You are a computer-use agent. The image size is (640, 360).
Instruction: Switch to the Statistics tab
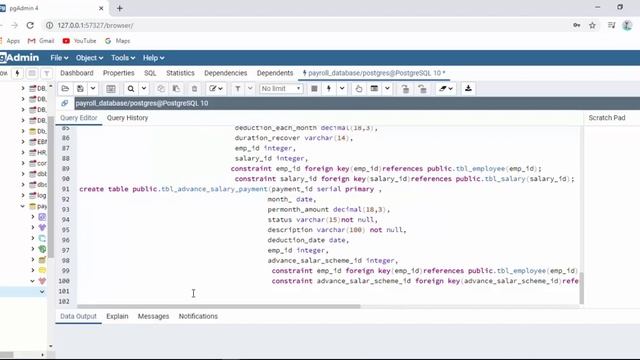180,73
